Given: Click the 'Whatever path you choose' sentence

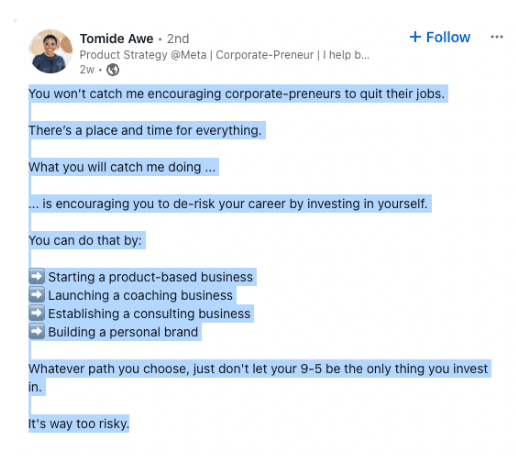Looking at the screenshot, I should [258, 369].
